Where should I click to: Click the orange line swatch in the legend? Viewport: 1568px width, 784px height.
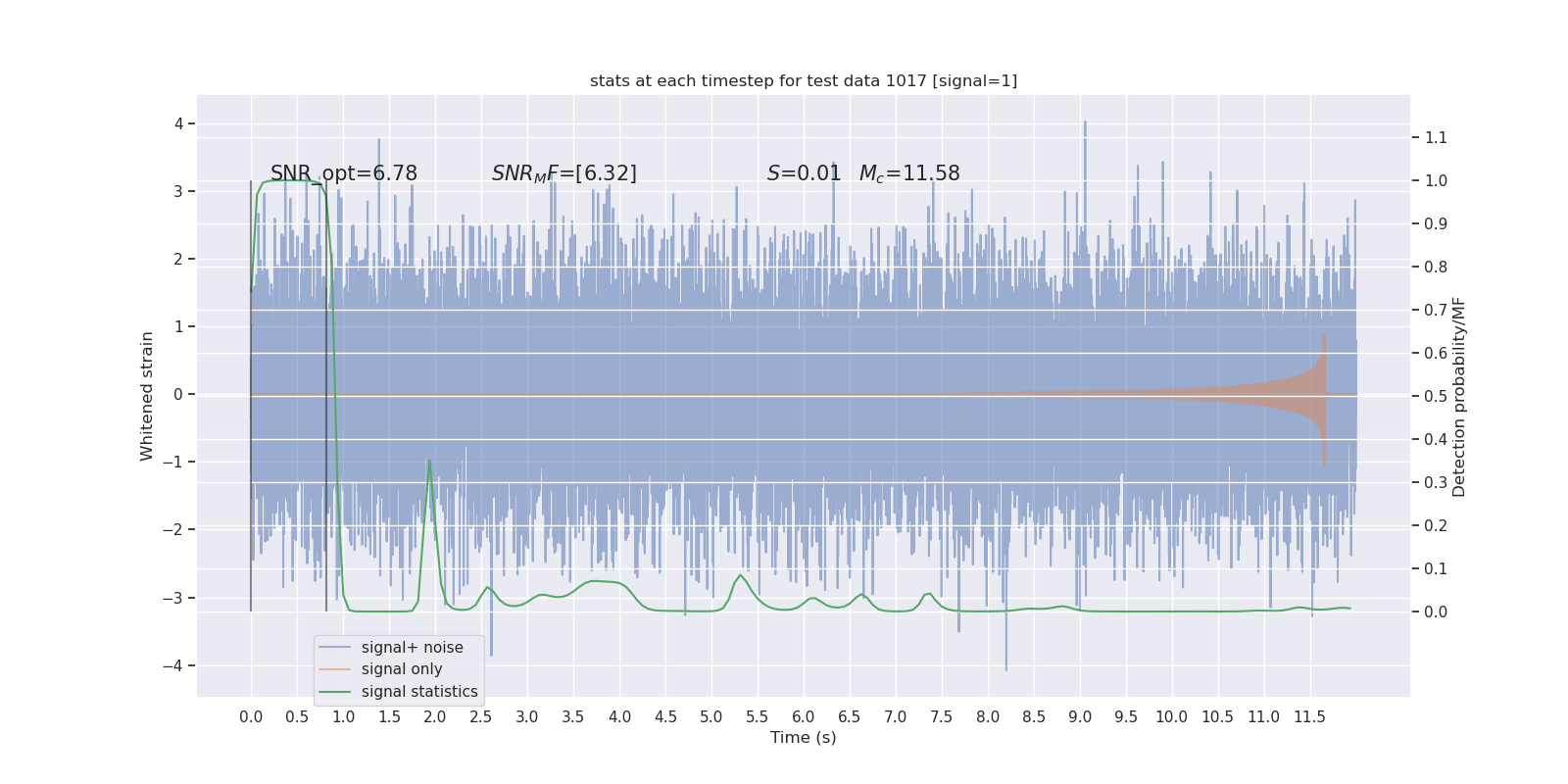click(334, 669)
